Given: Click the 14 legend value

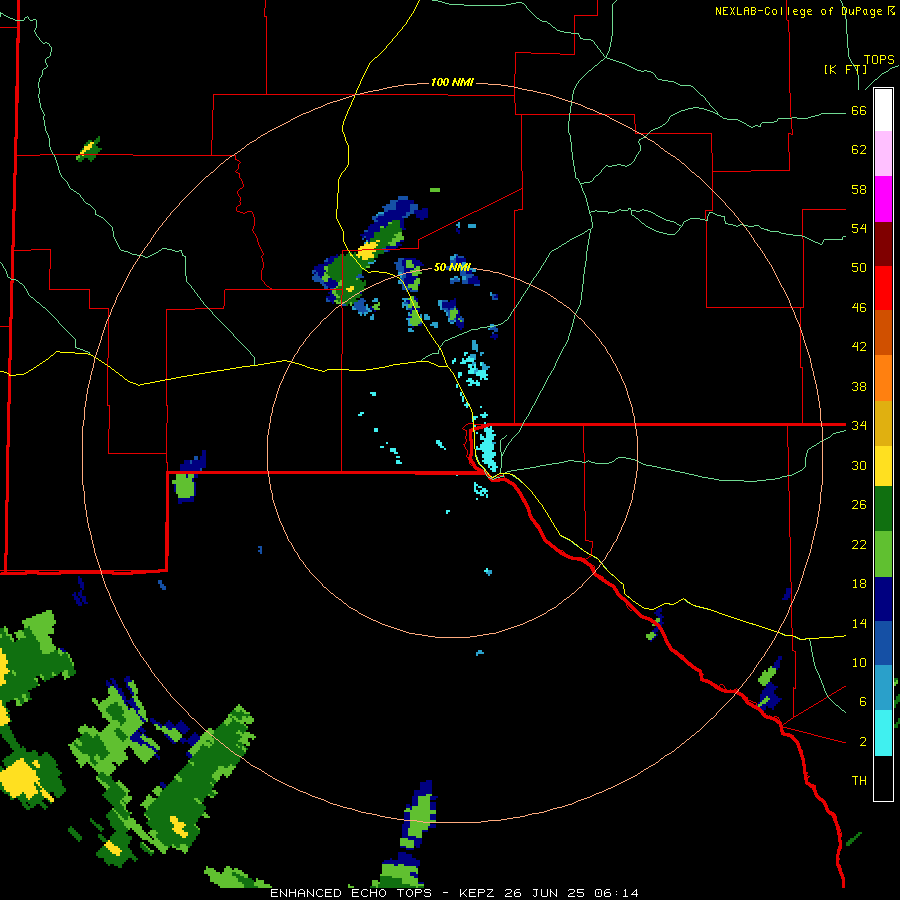Looking at the screenshot, I should pos(859,624).
